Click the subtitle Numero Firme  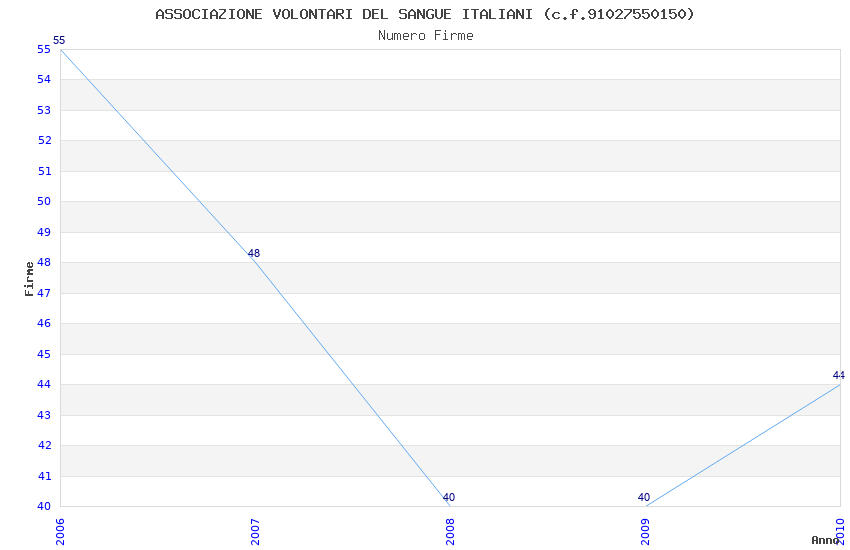click(426, 36)
